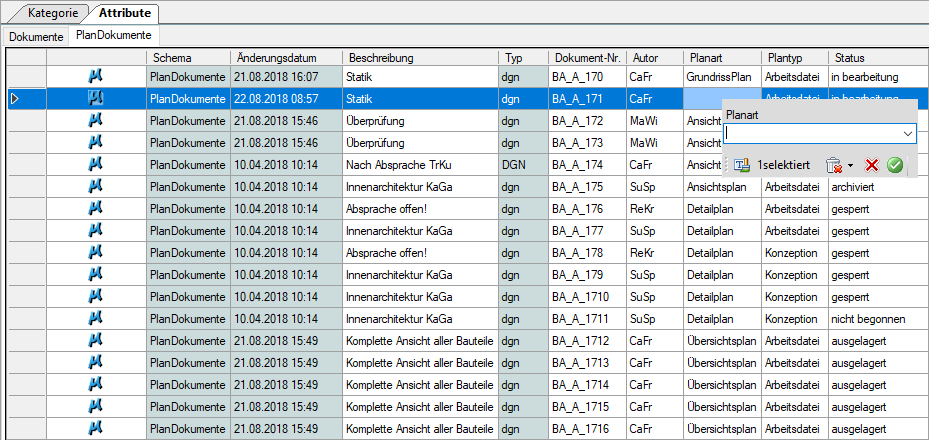Click the file icon in row BA_A_1714
Image resolution: width=929 pixels, height=440 pixels.
click(x=96, y=385)
